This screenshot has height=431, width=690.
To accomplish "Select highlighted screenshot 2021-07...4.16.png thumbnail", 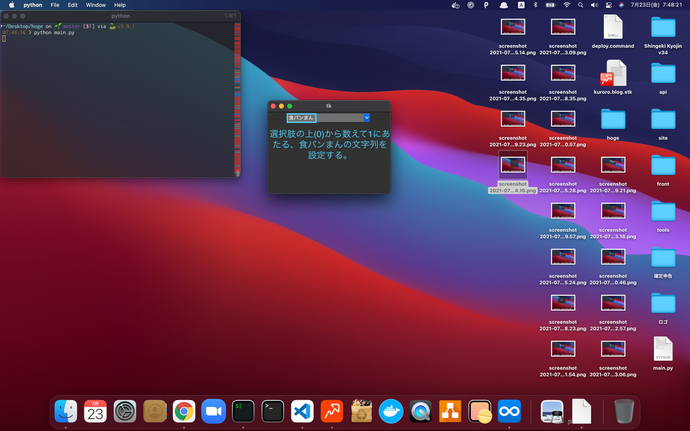I will pyautogui.click(x=513, y=165).
